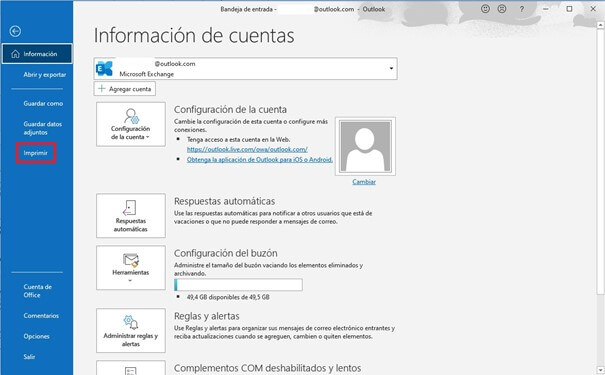Viewport: 605px width, 375px height.
Task: Click the Microsoft Exchange account icon
Action: (x=104, y=69)
